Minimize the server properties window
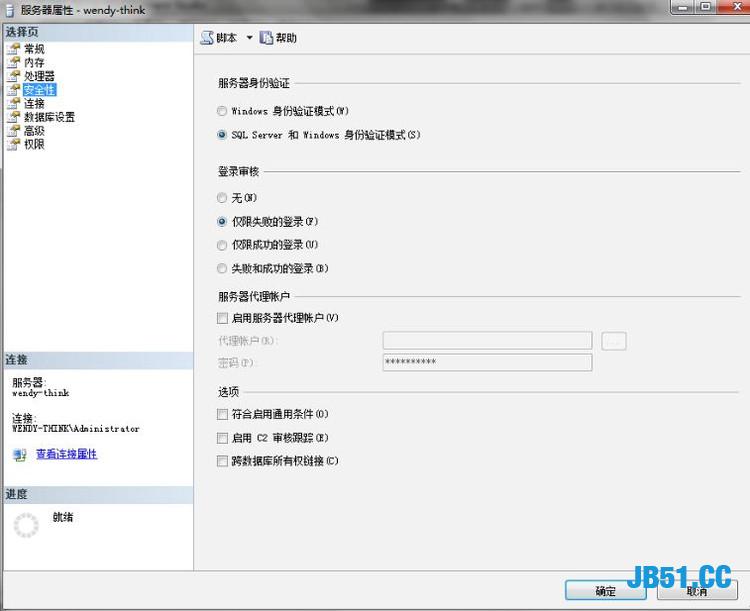Image resolution: width=750 pixels, height=611 pixels. [x=683, y=7]
